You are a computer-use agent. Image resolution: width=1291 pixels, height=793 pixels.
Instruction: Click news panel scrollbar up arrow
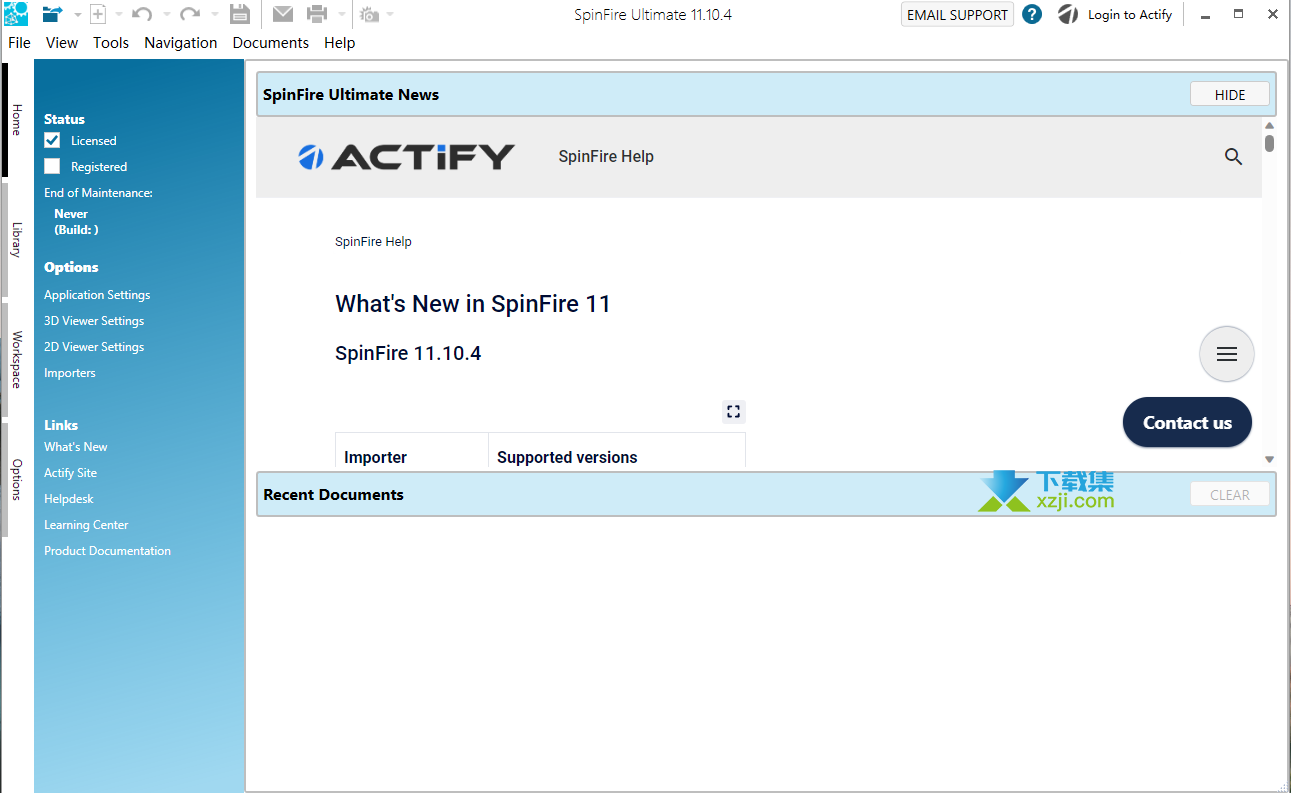coord(1269,126)
